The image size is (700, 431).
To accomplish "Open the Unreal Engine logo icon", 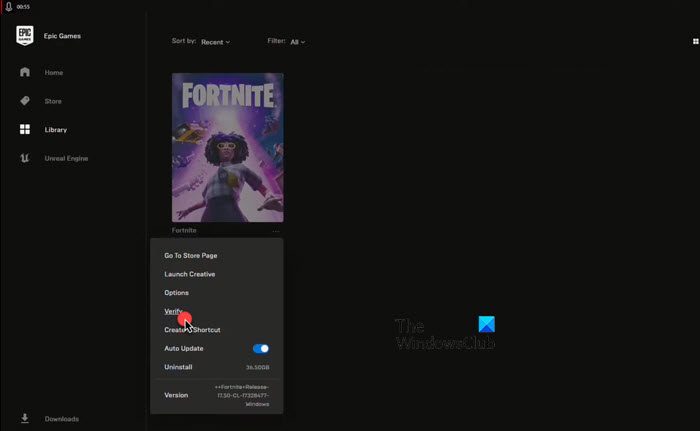I will [x=25, y=158].
